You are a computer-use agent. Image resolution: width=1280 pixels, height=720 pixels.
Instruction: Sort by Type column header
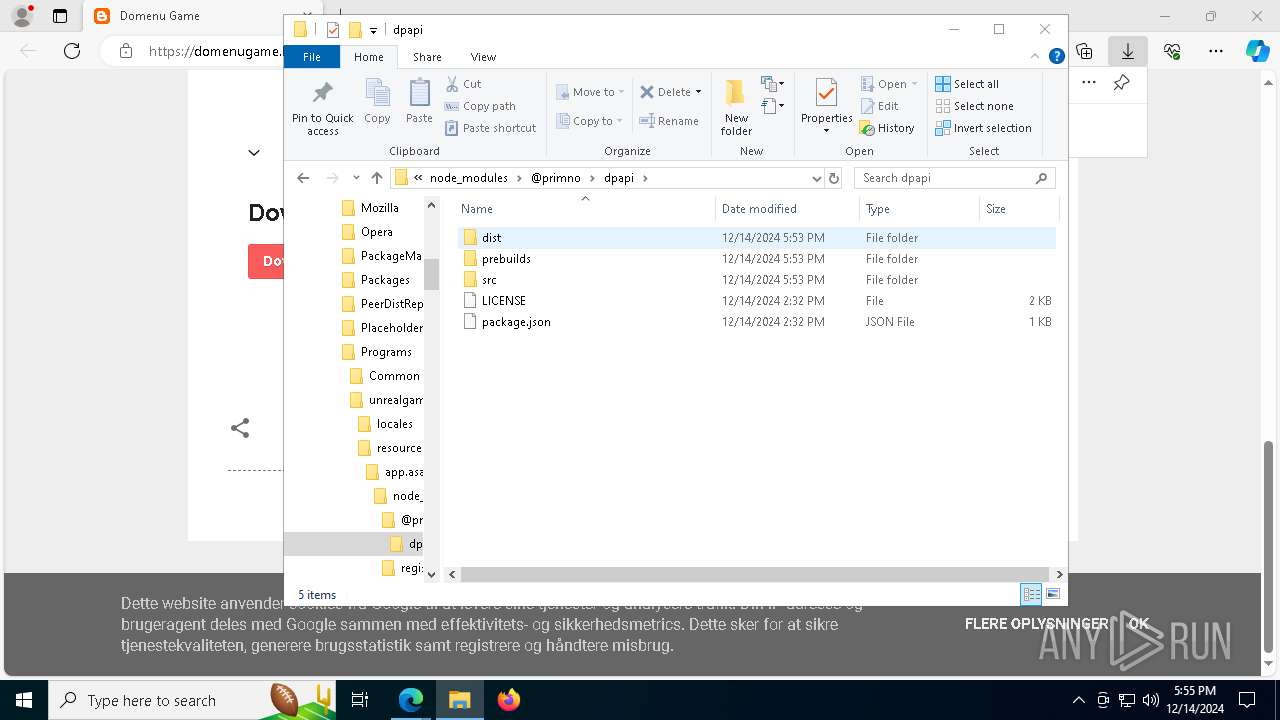919,209
